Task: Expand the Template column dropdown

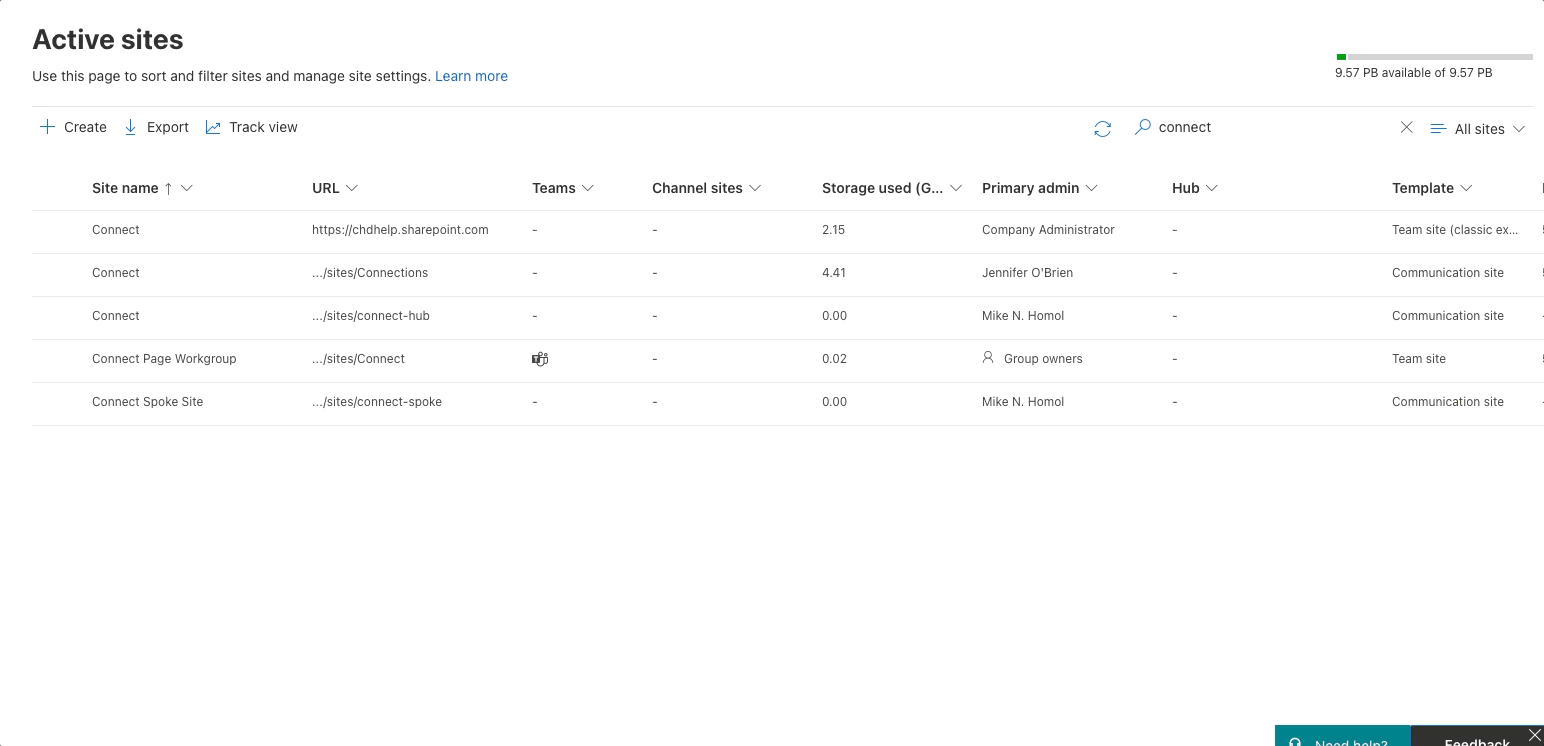Action: coord(1466,188)
